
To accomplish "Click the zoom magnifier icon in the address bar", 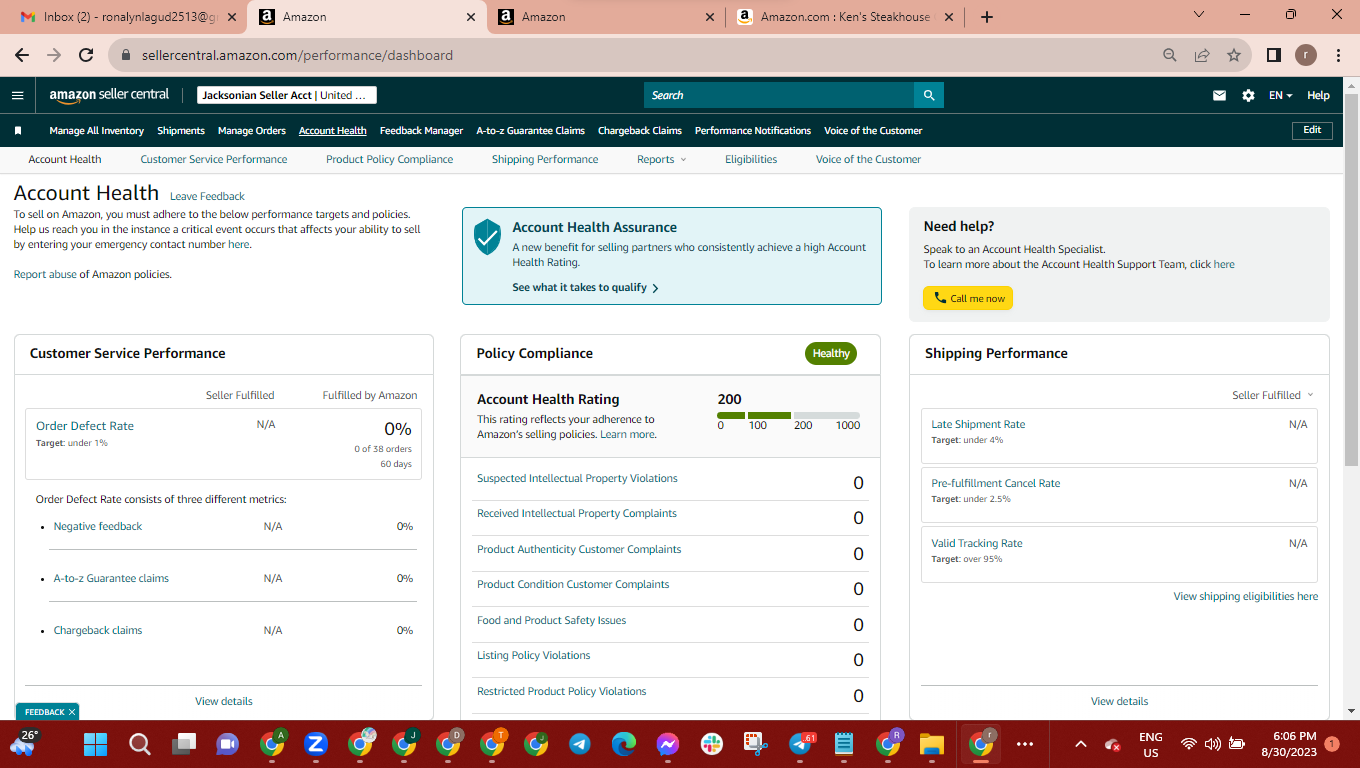I will click(1170, 55).
